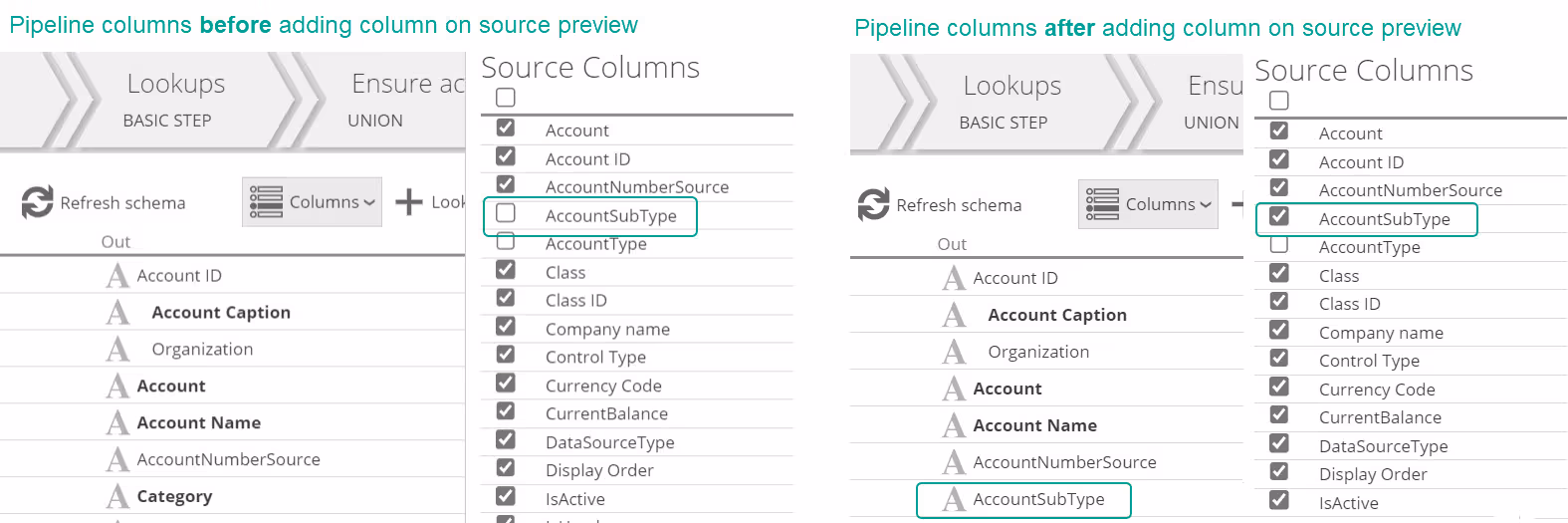Select bold Account row in after output list

click(x=1046, y=389)
